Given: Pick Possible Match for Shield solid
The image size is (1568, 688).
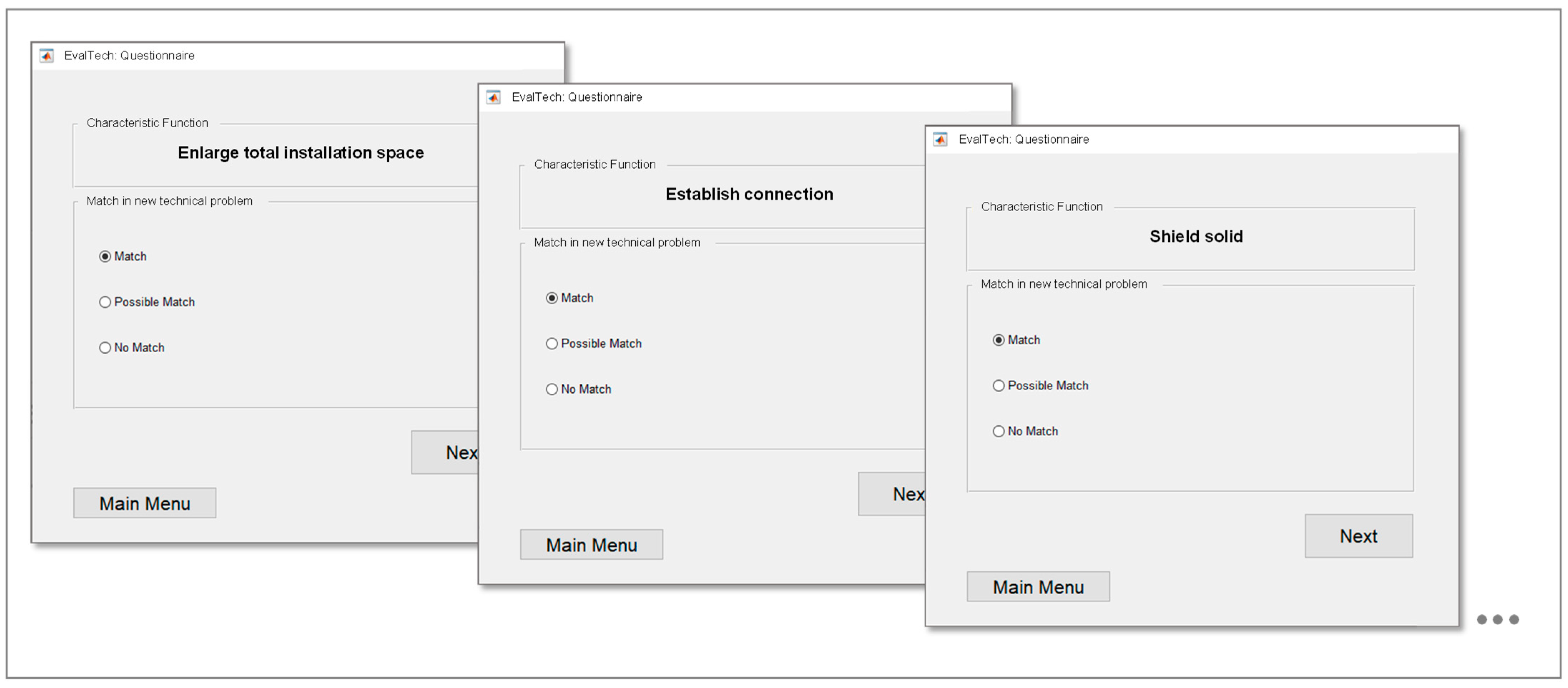Looking at the screenshot, I should (x=999, y=385).
